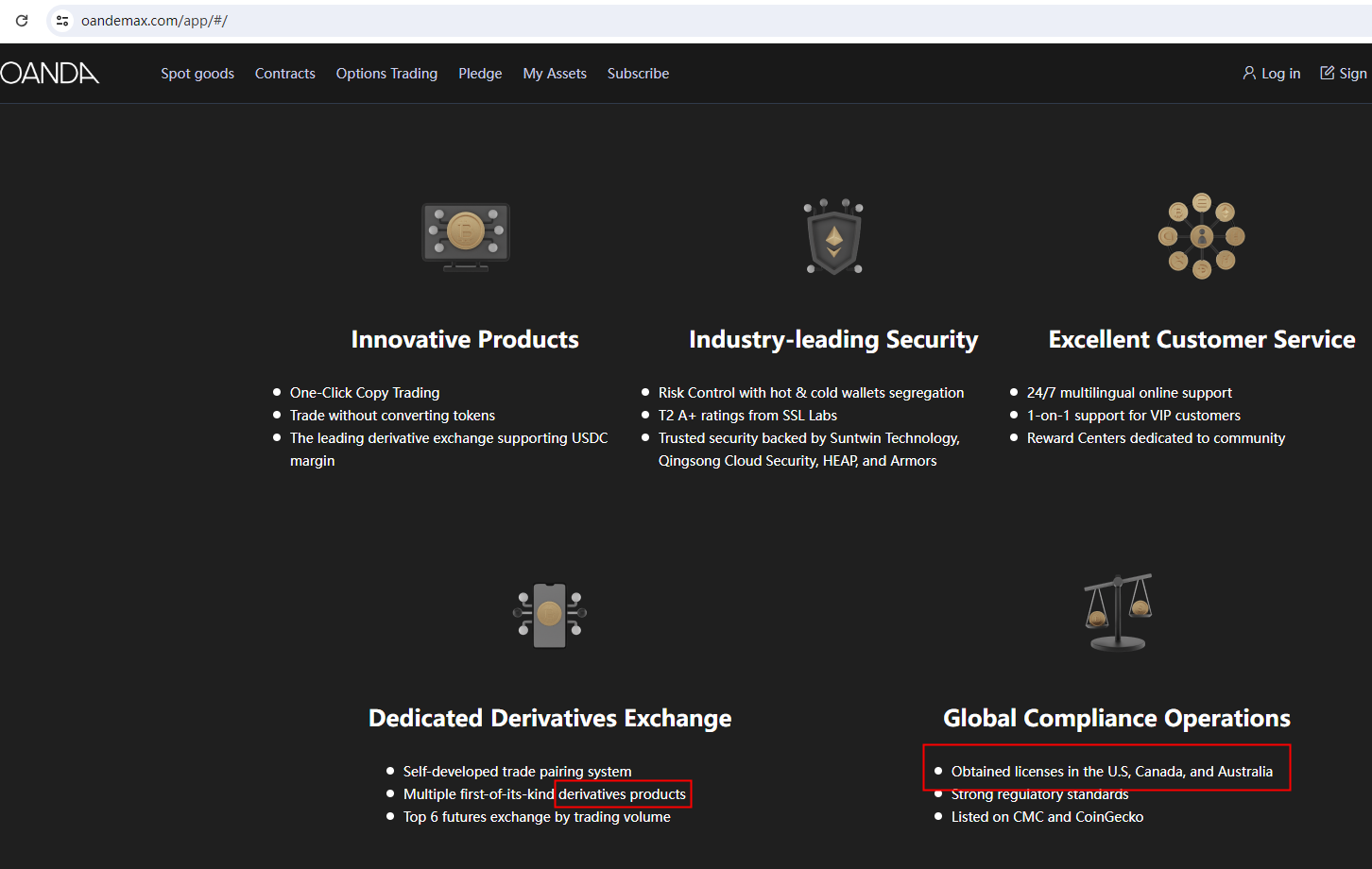The width and height of the screenshot is (1372, 869).
Task: Click the Dedicated Derivatives Exchange phone icon
Action: pyautogui.click(x=550, y=615)
